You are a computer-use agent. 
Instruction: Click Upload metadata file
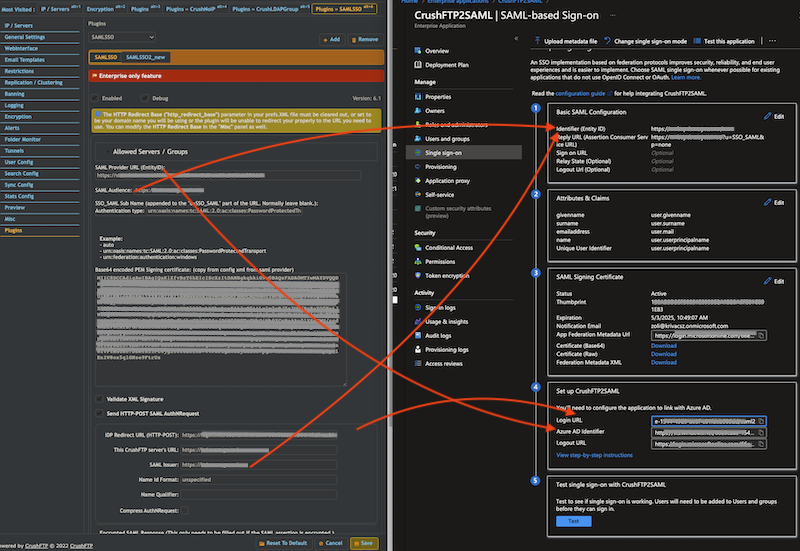(x=566, y=41)
